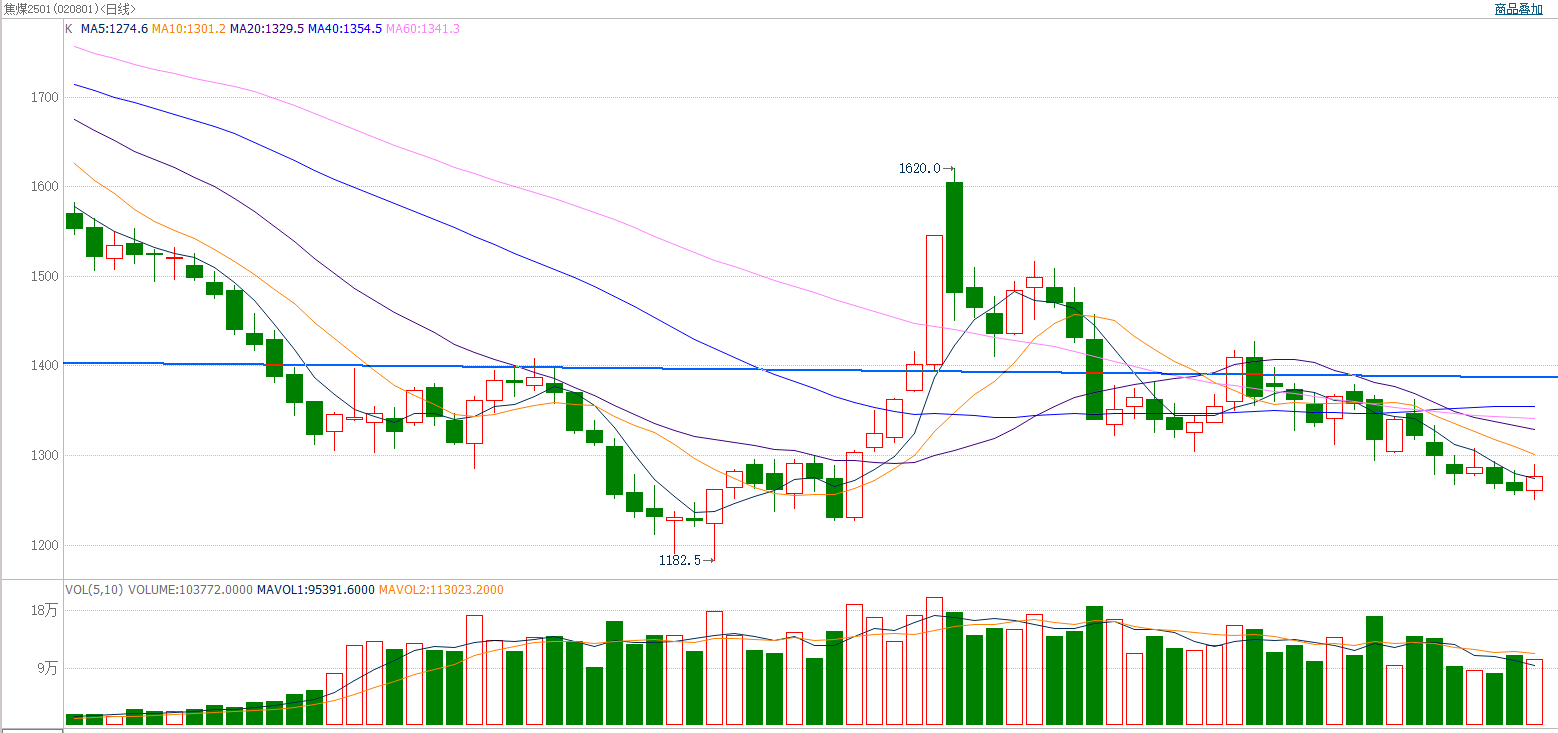Click the MA40:1354.5 legend label
This screenshot has width=1558, height=733.
[345, 29]
